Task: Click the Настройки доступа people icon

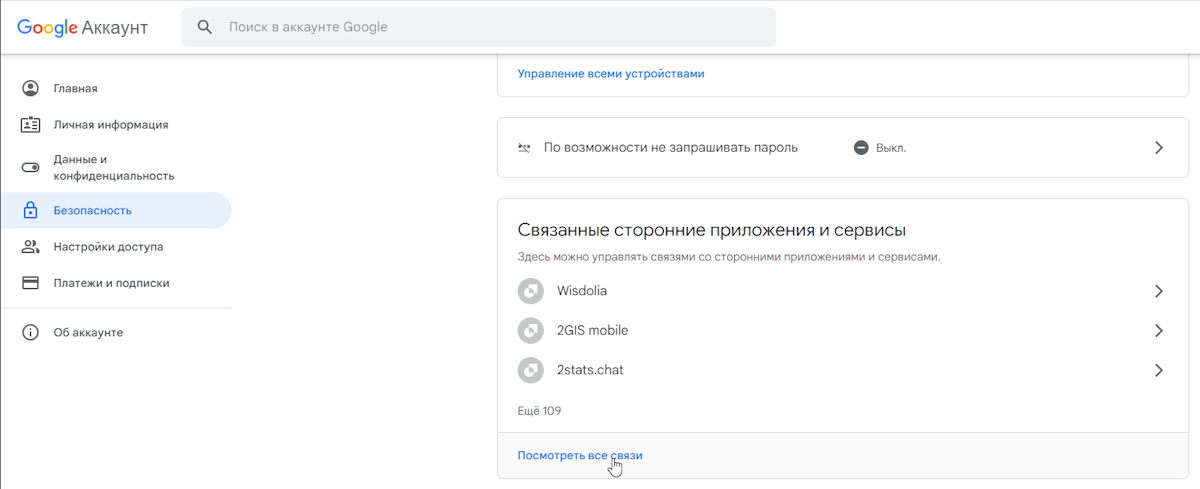Action: click(x=31, y=246)
